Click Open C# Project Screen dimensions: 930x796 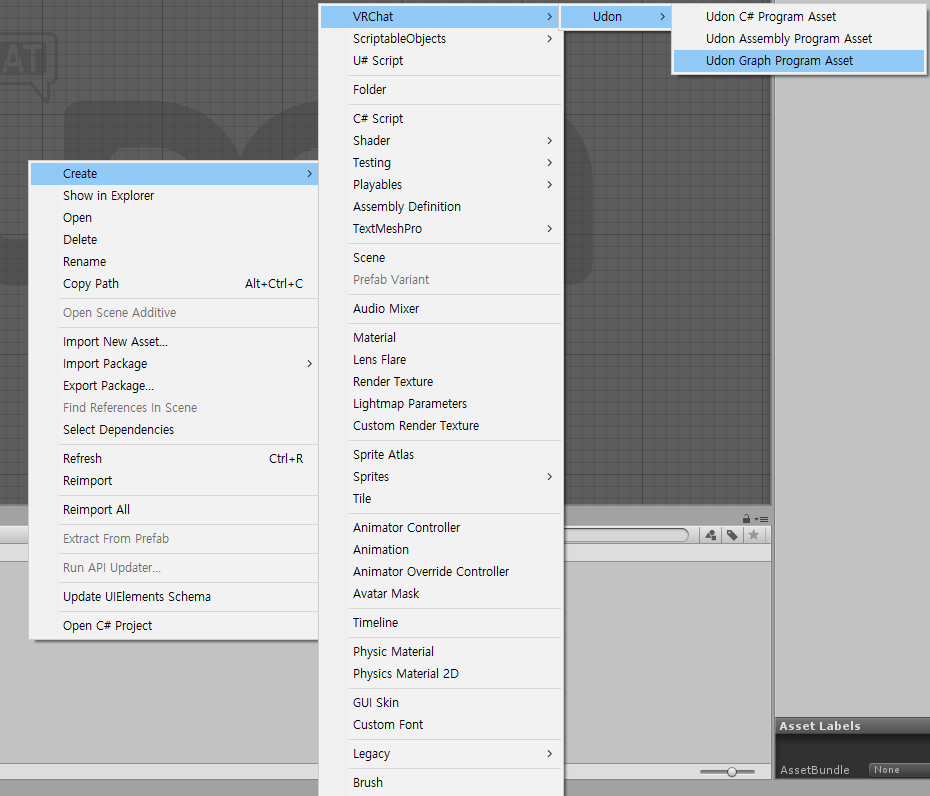tap(174, 625)
